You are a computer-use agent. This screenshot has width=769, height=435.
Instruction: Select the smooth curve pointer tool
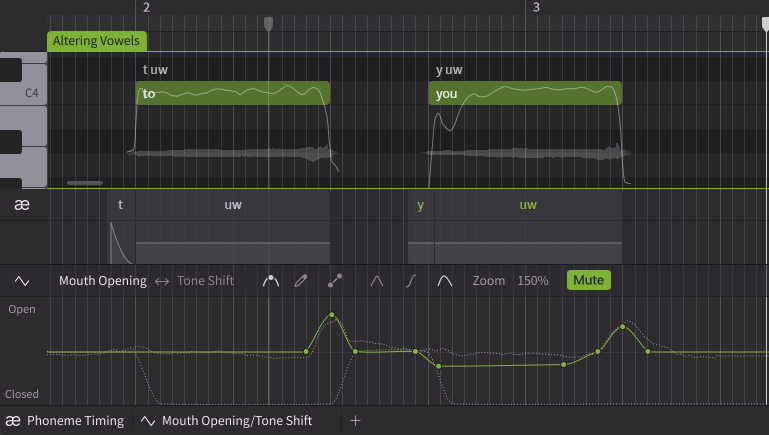[271, 281]
